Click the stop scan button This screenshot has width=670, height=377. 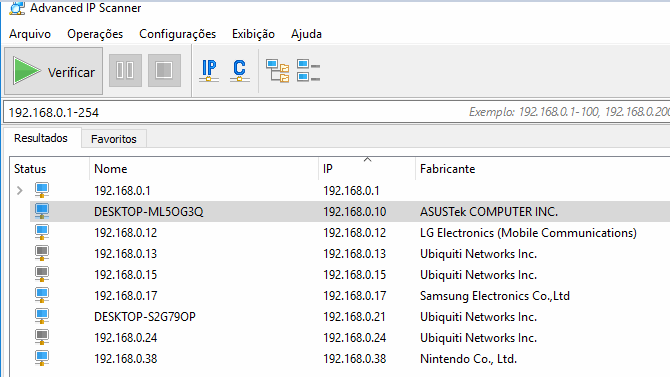(164, 71)
